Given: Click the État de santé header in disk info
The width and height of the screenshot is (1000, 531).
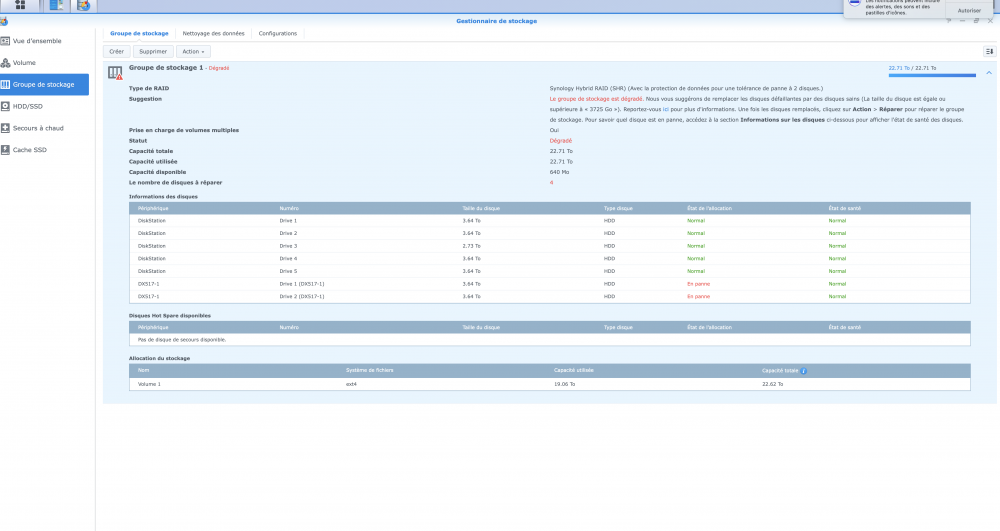Looking at the screenshot, I should 844,208.
